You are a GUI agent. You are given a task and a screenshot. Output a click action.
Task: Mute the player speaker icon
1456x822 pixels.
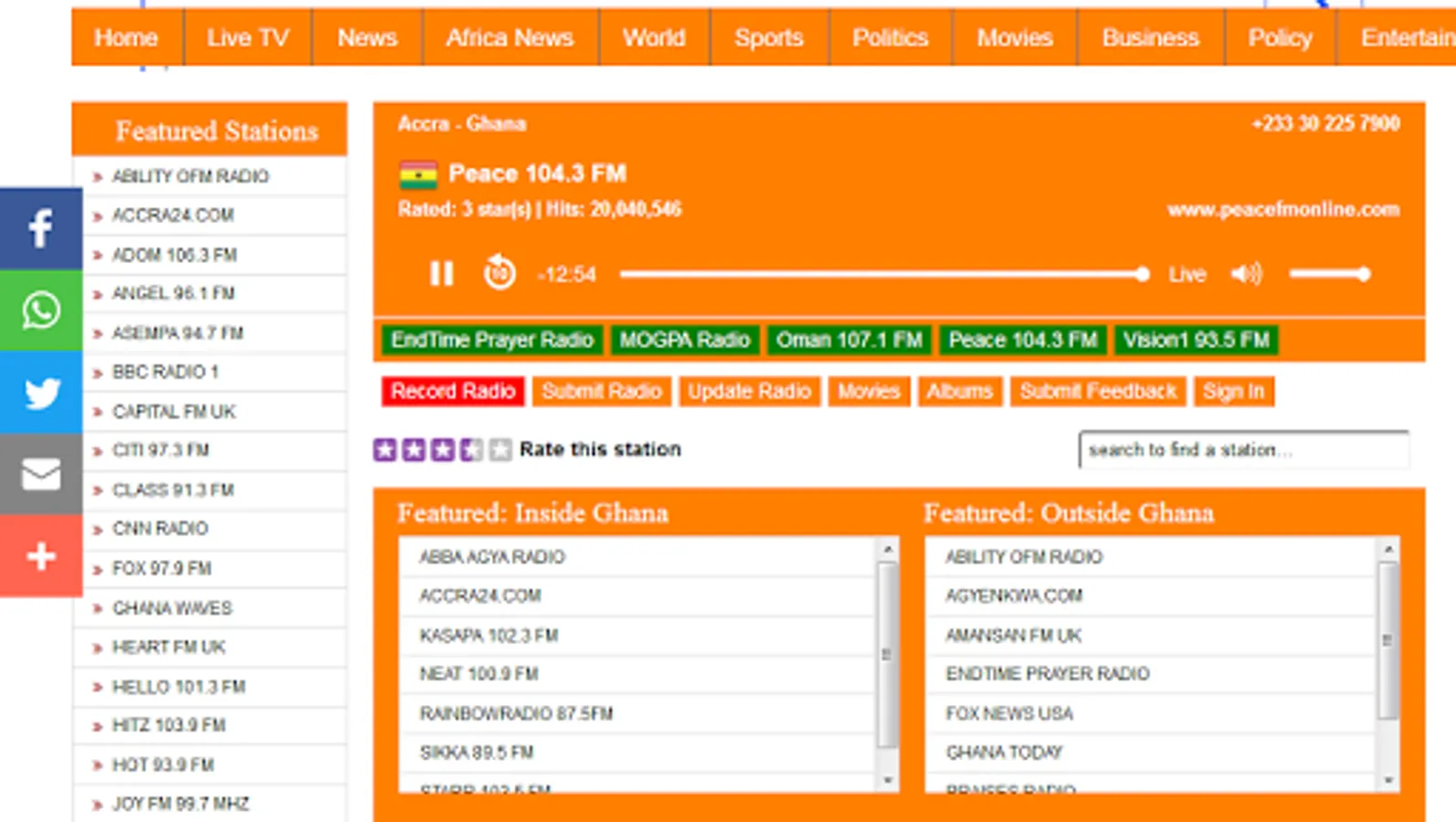pyautogui.click(x=1246, y=273)
